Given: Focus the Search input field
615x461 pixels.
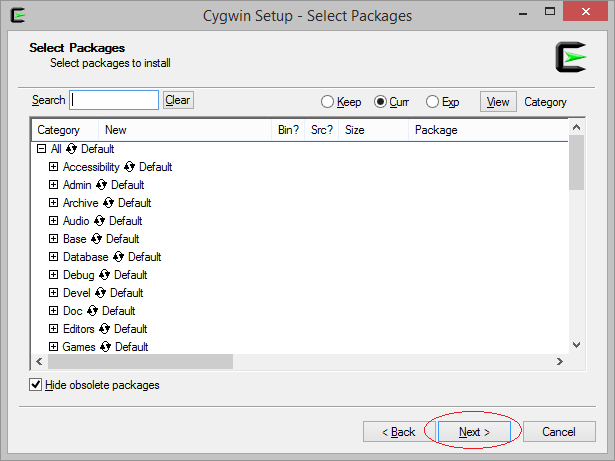Looking at the screenshot, I should pyautogui.click(x=114, y=100).
